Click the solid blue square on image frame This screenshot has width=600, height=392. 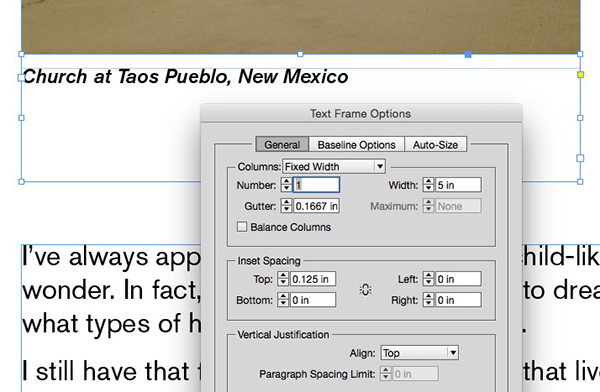point(468,55)
